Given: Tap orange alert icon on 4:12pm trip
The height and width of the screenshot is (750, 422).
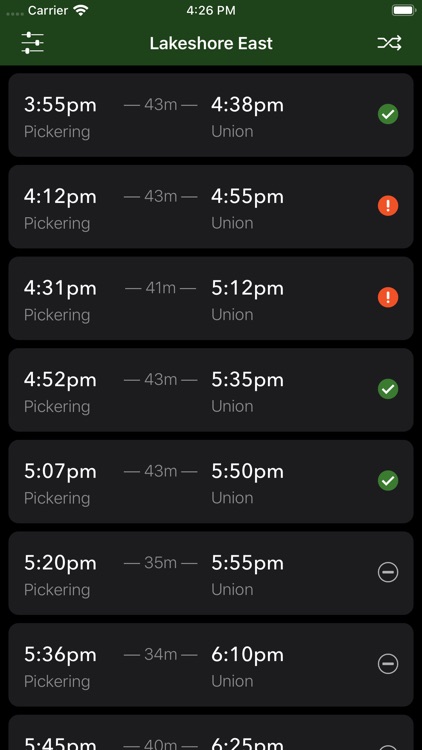Looking at the screenshot, I should click(x=388, y=206).
